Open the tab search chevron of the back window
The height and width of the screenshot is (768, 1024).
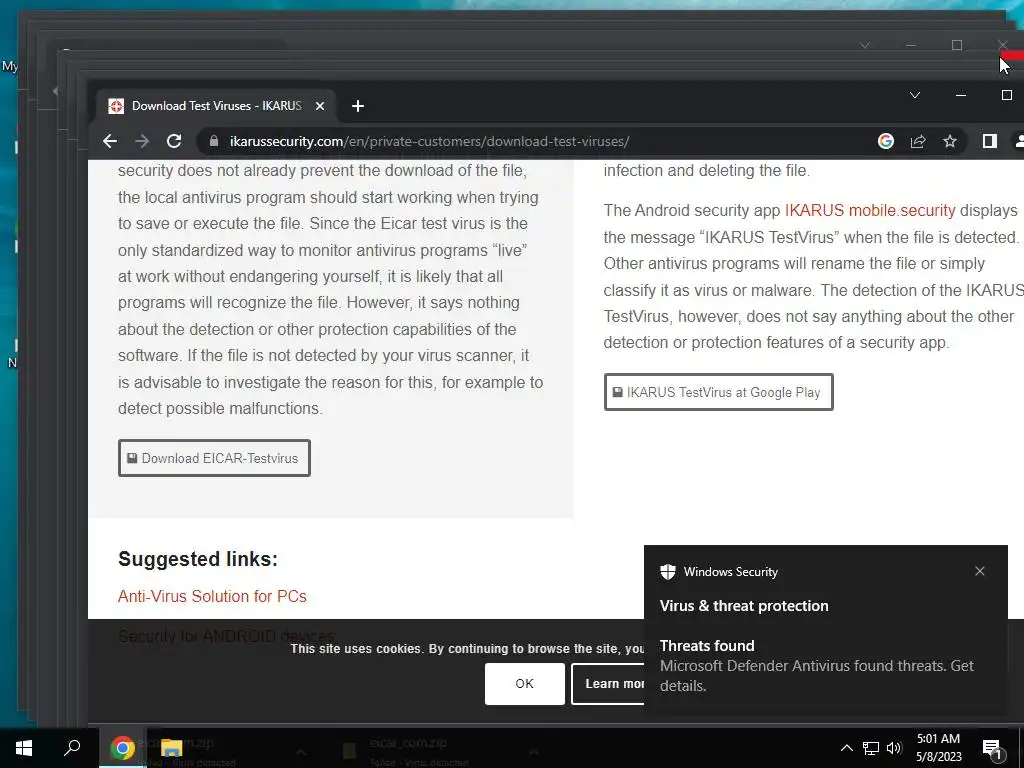click(x=865, y=45)
